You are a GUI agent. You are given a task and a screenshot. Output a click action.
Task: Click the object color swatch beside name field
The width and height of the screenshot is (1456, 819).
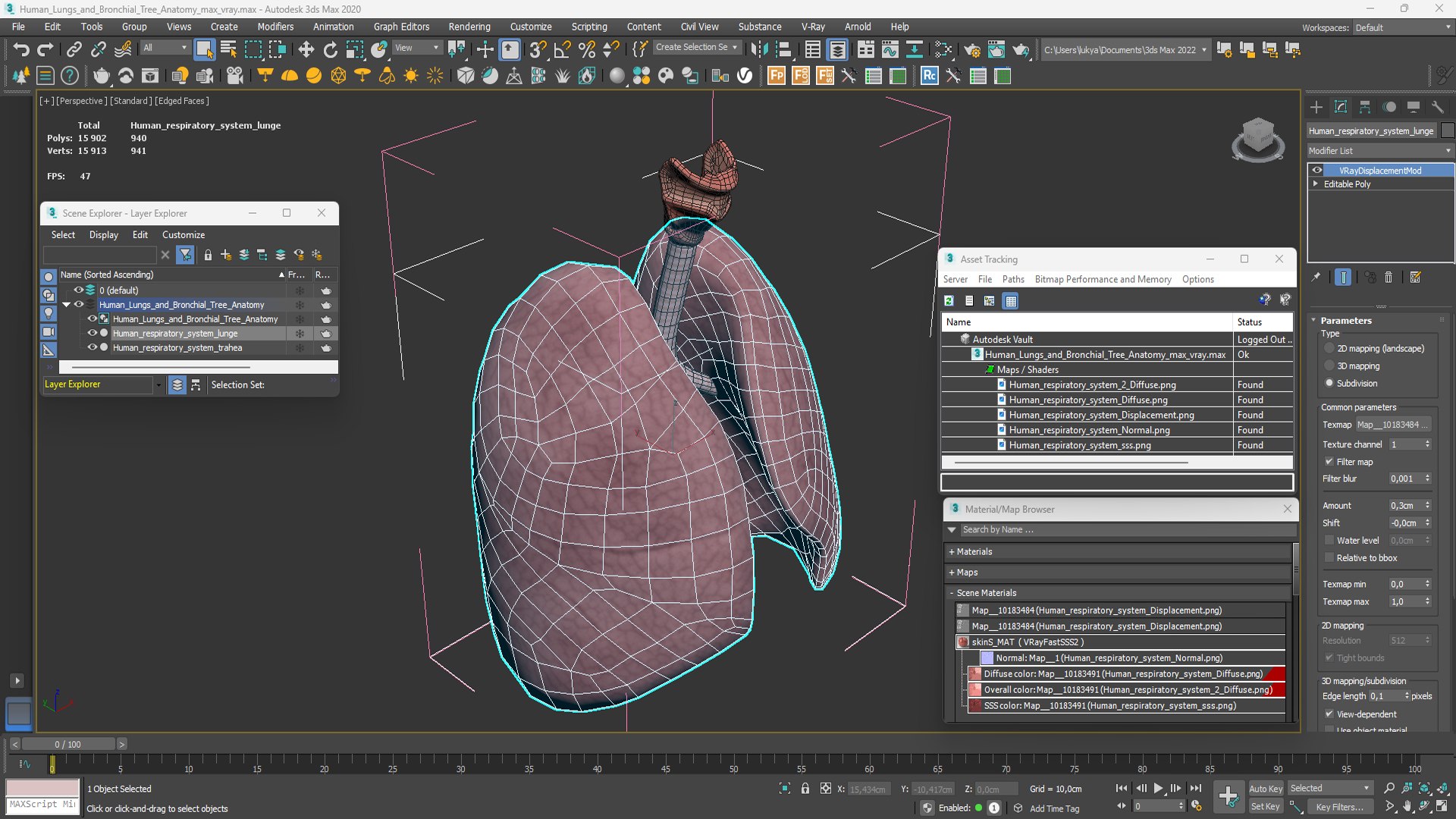[1448, 130]
